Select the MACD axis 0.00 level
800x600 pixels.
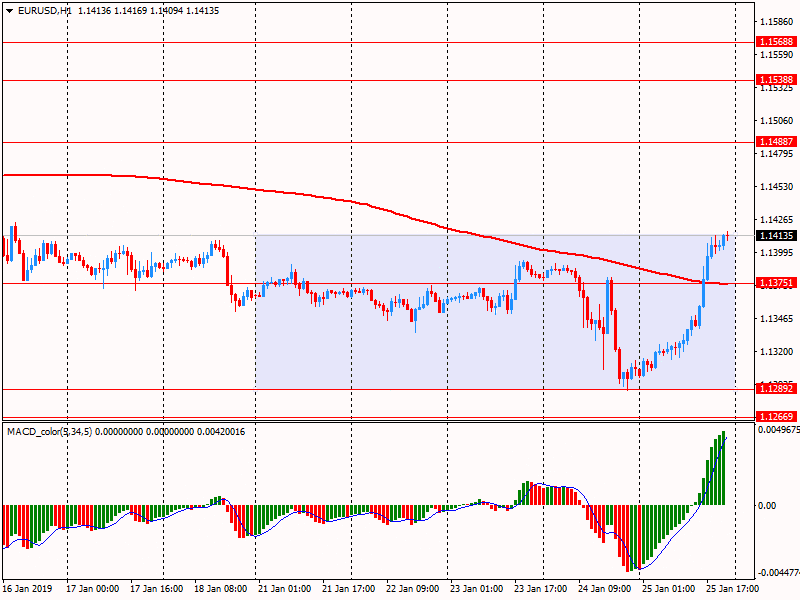[x=767, y=506]
